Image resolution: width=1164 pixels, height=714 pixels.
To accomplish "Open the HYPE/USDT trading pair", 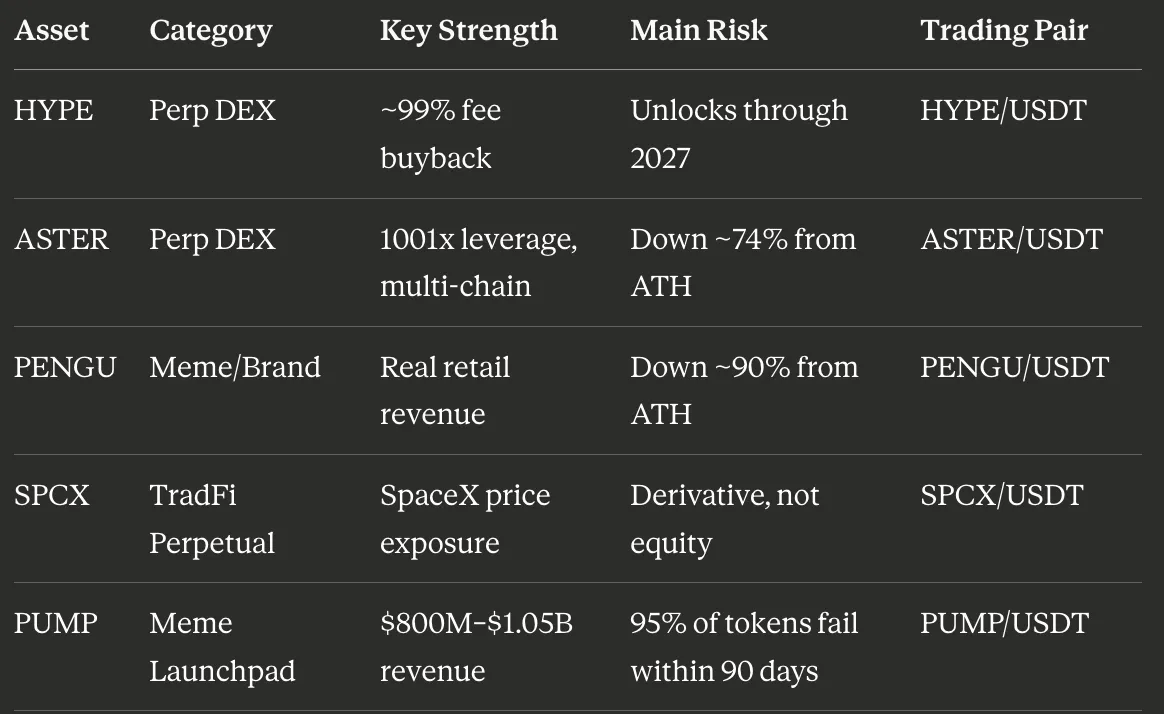I will [1003, 111].
